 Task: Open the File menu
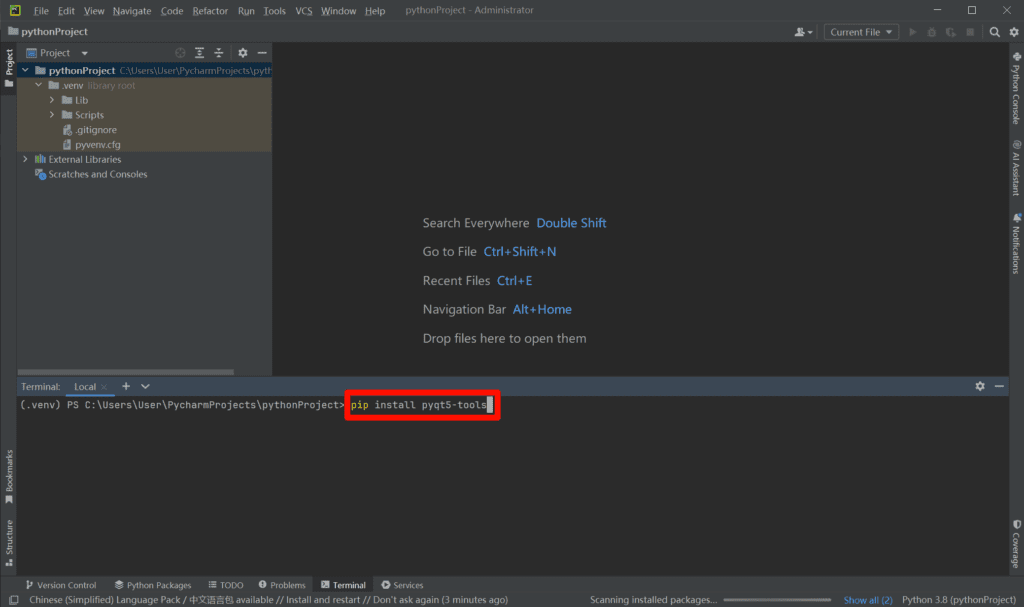click(x=41, y=10)
